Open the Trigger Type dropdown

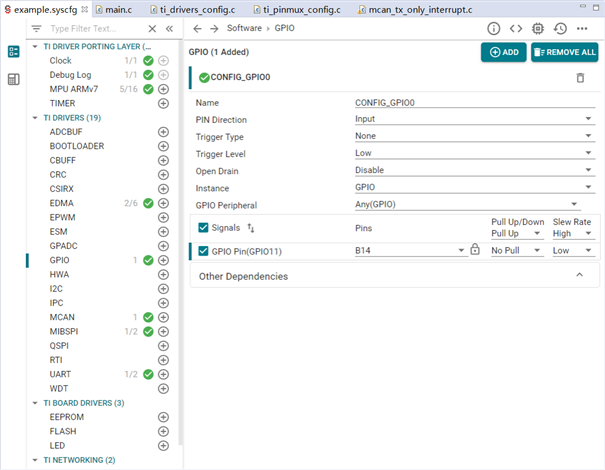475,136
